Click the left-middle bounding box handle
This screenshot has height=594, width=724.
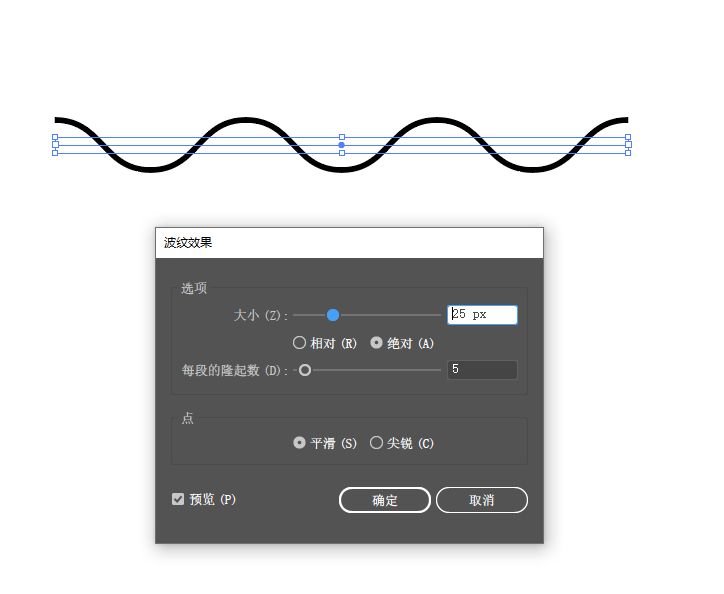tap(55, 145)
